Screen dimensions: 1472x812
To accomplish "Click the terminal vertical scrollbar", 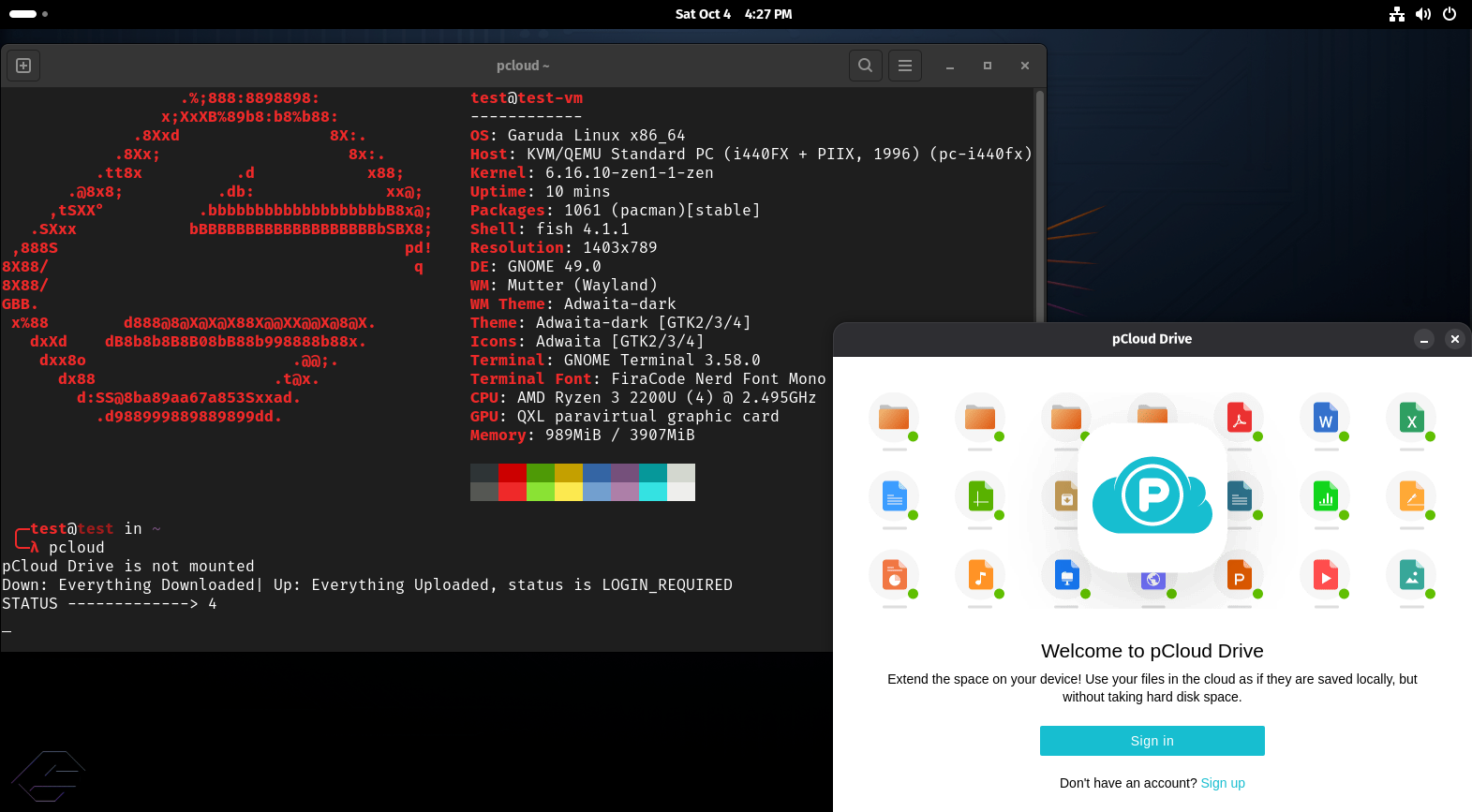I will click(x=1039, y=206).
